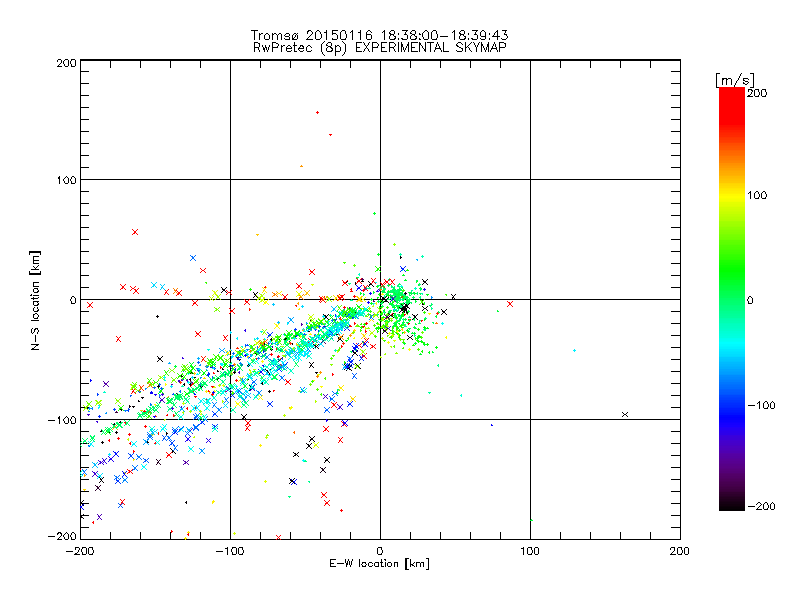This screenshot has height=600, width=800.
Task: Click the colorbar label '200' at the top
Action: click(757, 93)
